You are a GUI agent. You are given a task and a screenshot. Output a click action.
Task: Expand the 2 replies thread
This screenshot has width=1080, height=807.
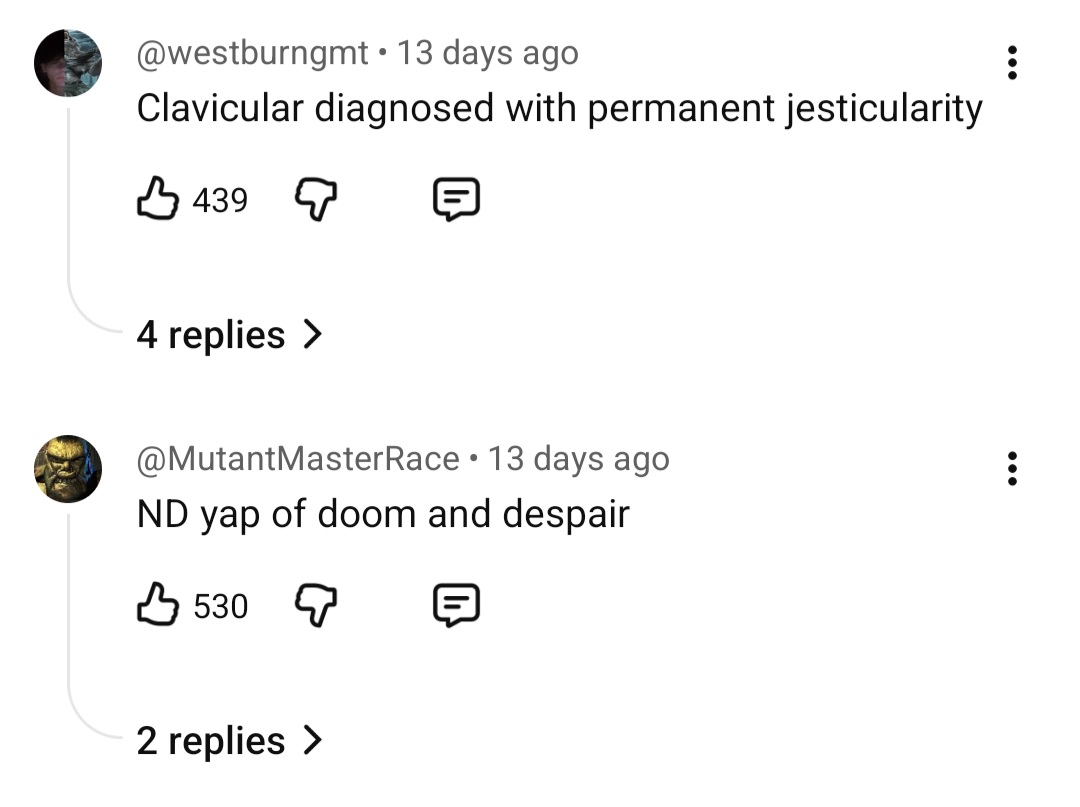(x=229, y=741)
